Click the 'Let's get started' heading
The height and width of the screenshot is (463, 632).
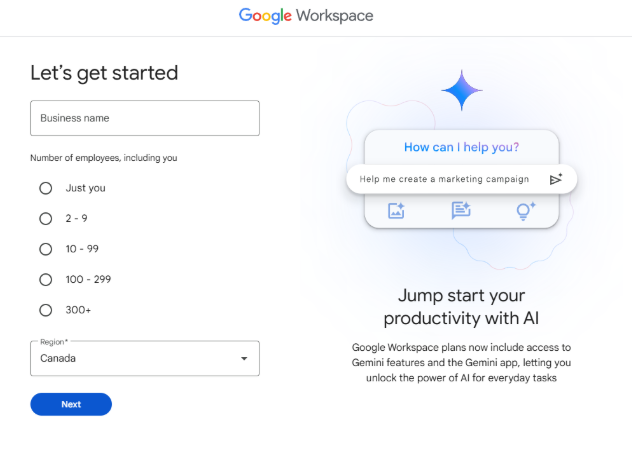tap(104, 73)
